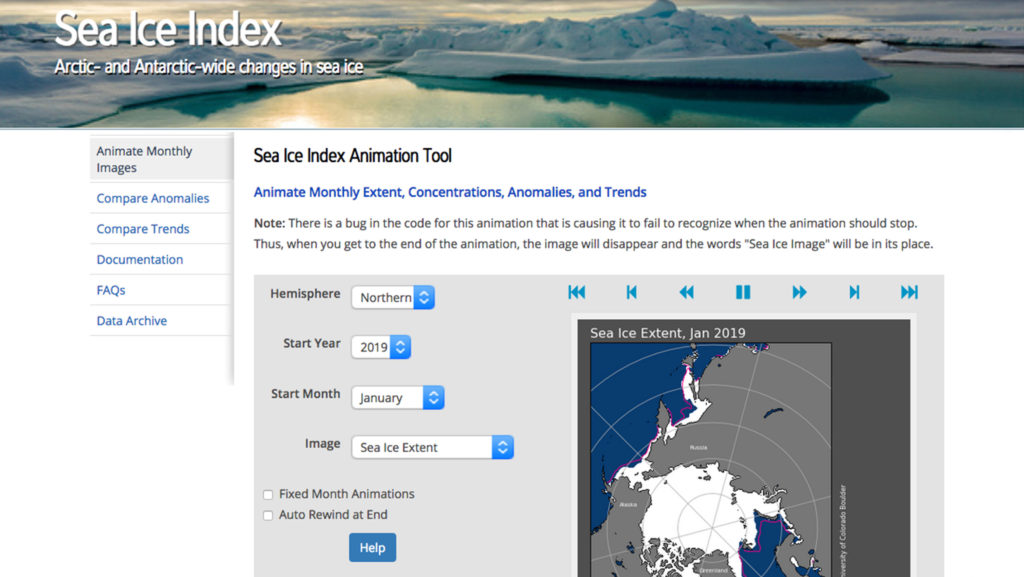Click the Arctic- and Antarctic-wide changes subtitle

click(x=209, y=67)
